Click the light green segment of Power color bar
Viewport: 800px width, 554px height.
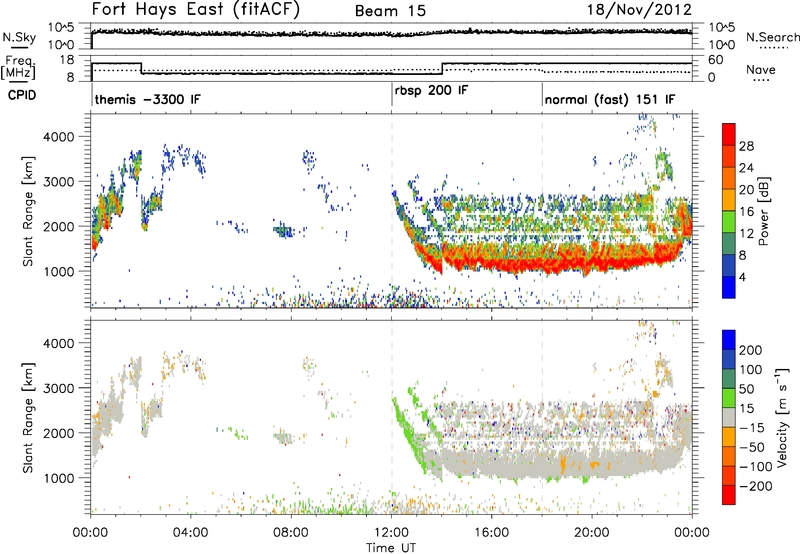(x=729, y=221)
